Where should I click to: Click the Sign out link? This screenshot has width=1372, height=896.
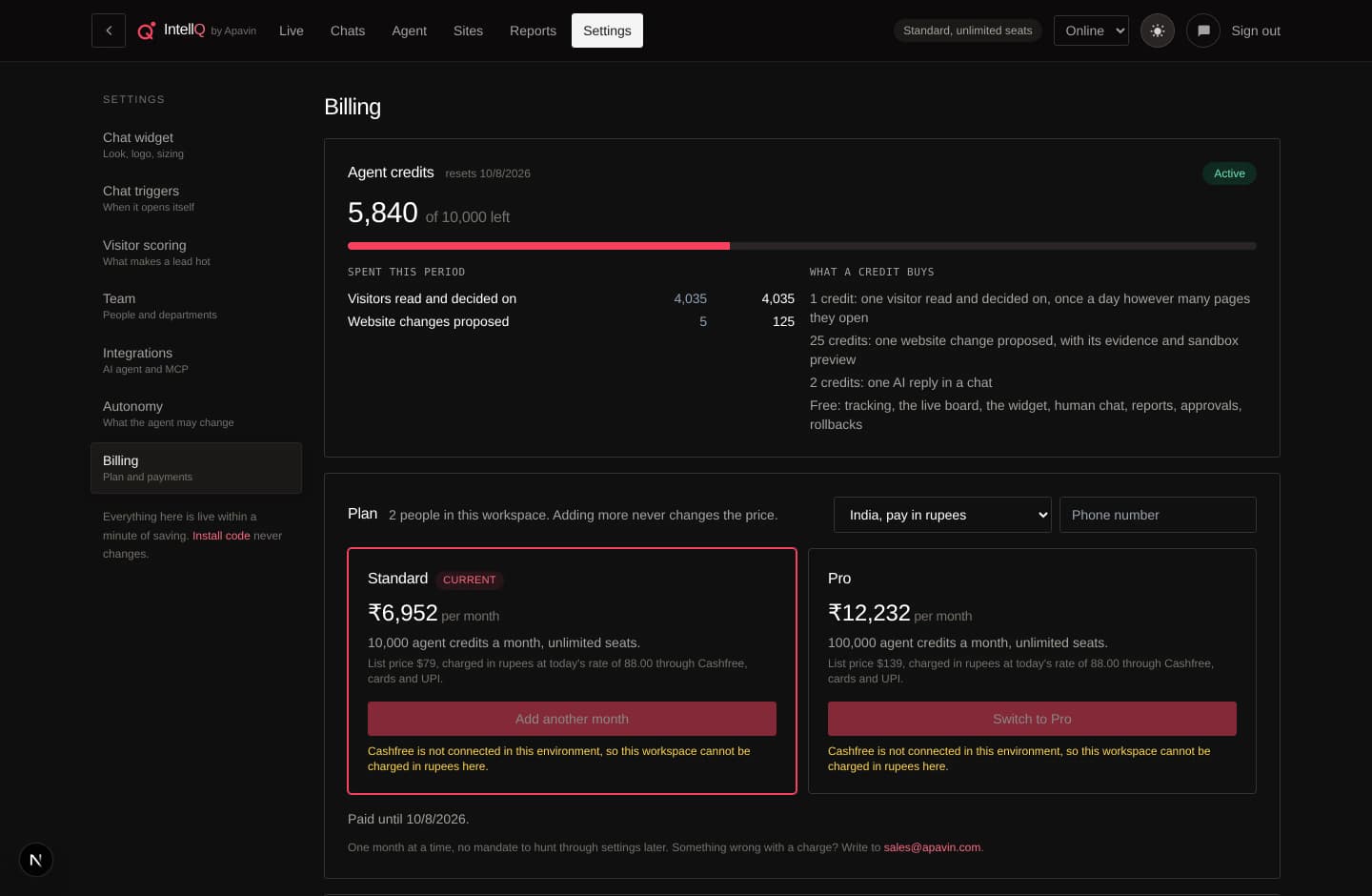[1256, 31]
